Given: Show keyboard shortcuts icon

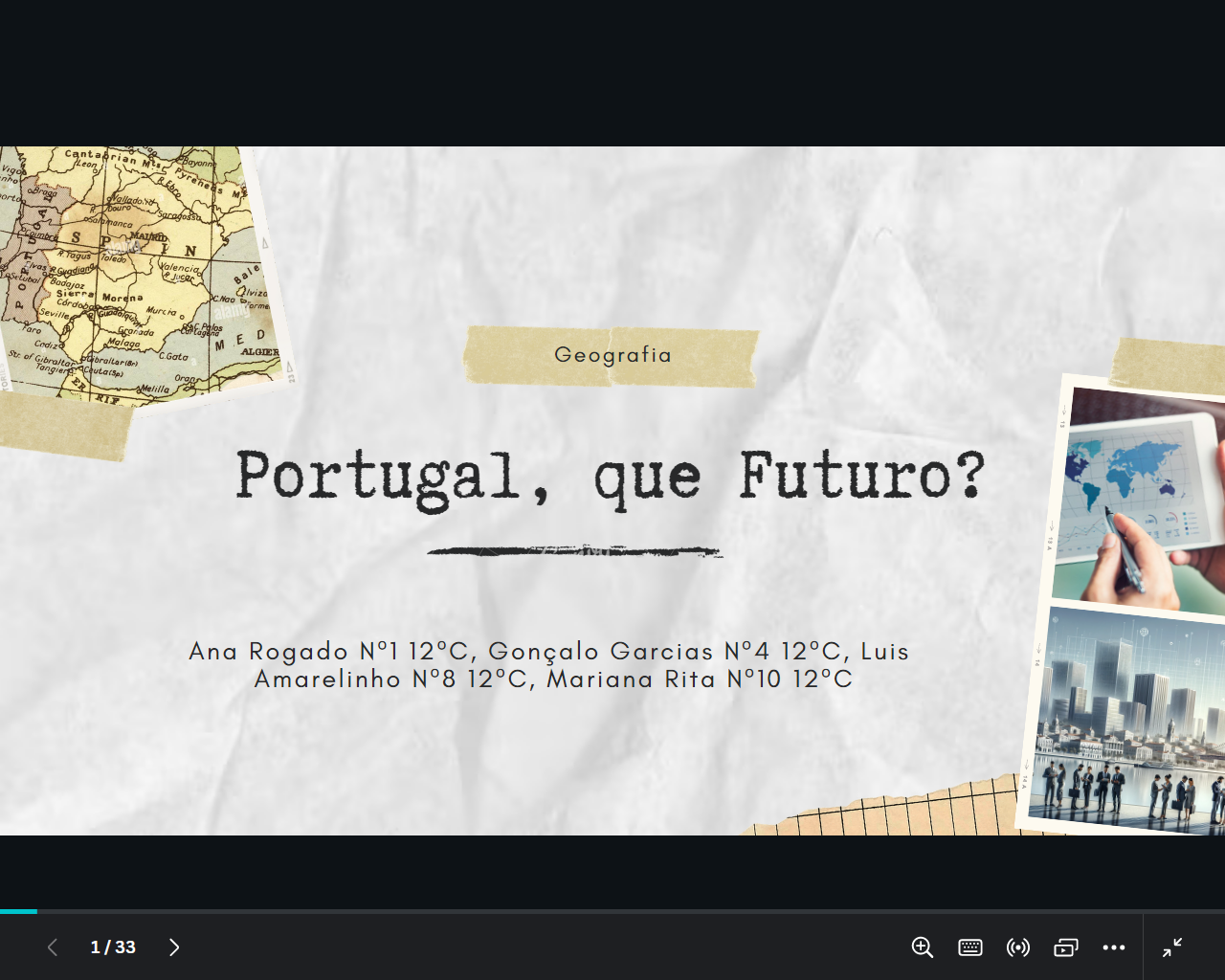Looking at the screenshot, I should (970, 947).
